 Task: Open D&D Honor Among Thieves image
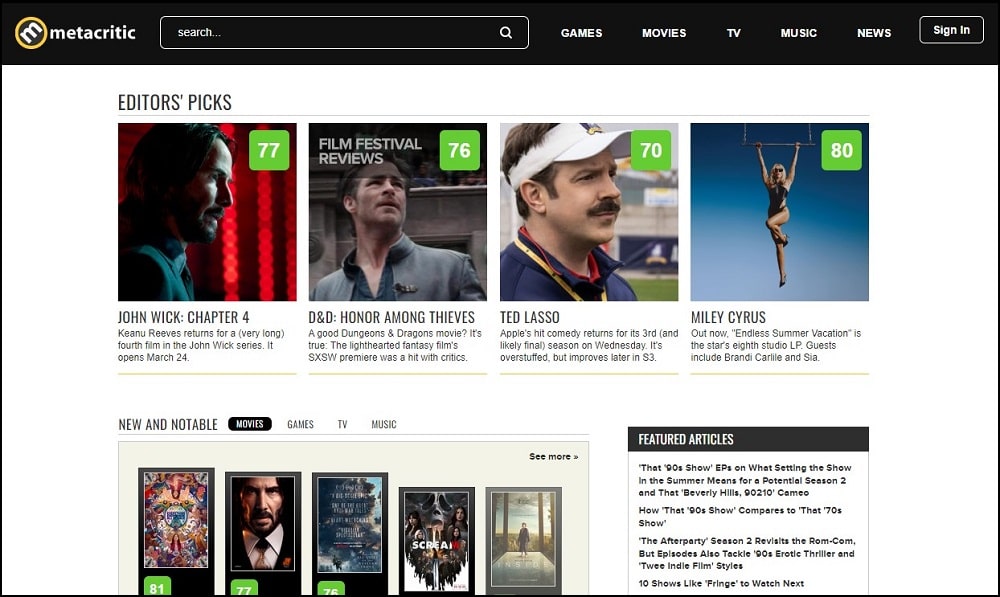pos(397,212)
